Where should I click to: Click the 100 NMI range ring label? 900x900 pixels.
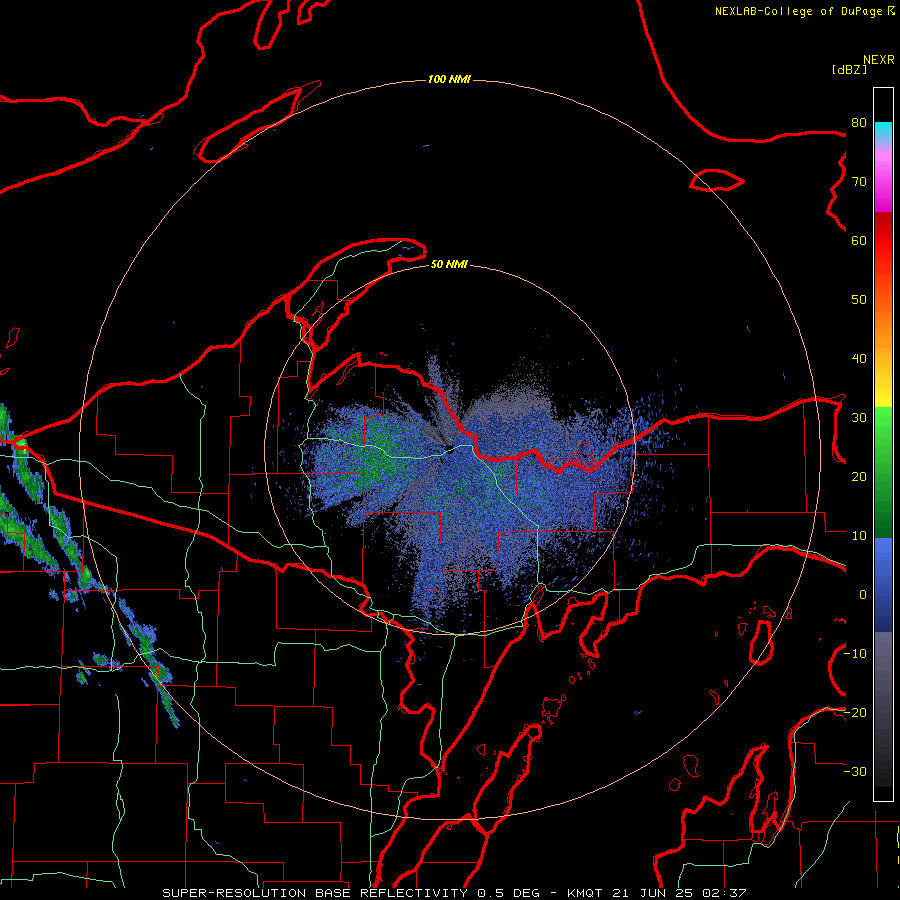(449, 79)
